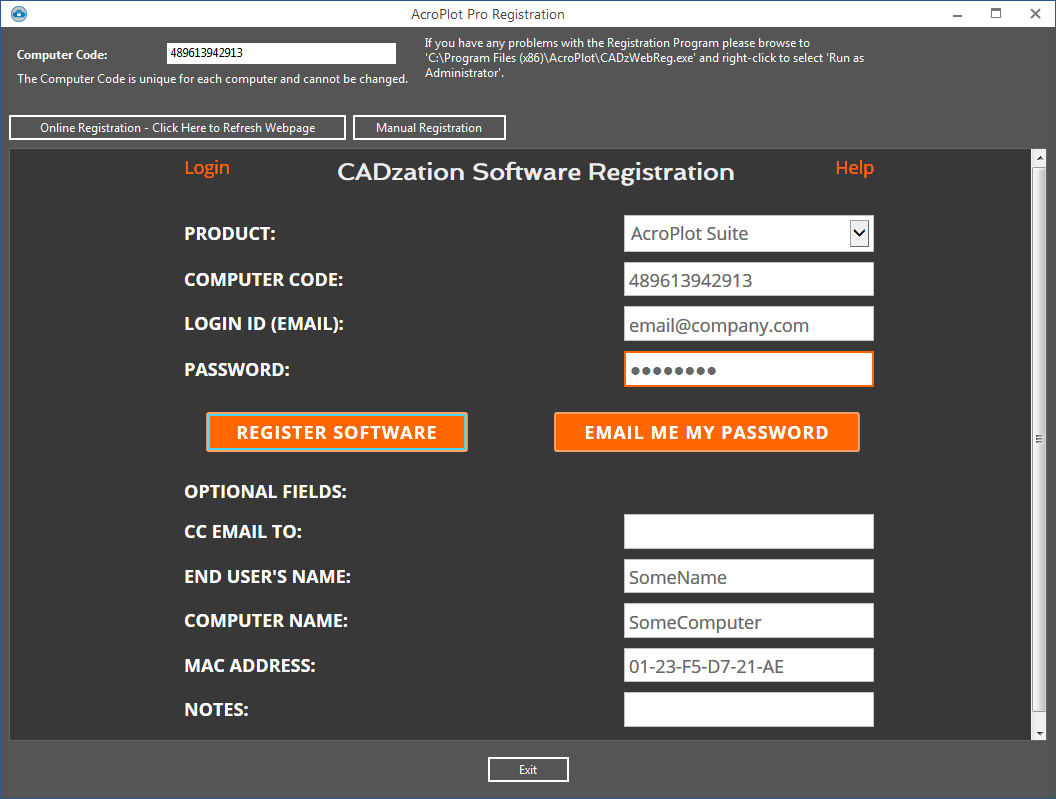1056x799 pixels.
Task: Maximize the AcroPlot Pro Registration window
Action: point(996,13)
